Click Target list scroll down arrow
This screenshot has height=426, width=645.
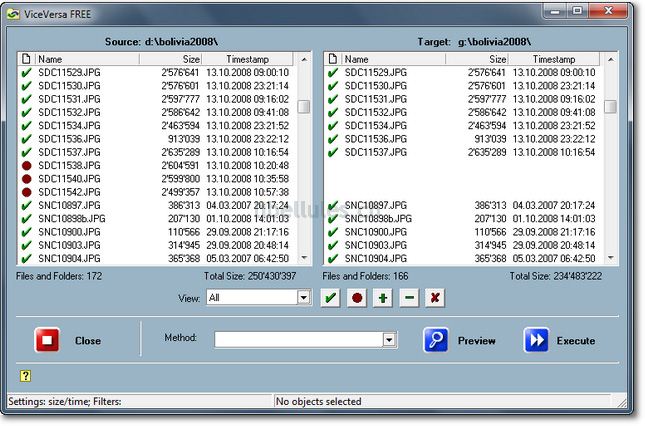(611, 258)
